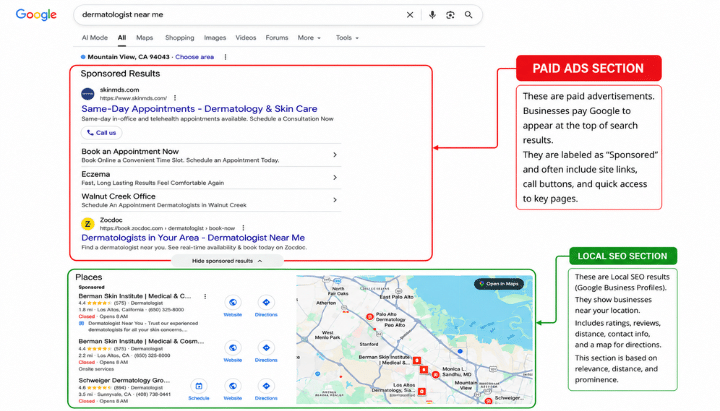Switch to Images tab
The height and width of the screenshot is (411, 720).
tap(215, 38)
